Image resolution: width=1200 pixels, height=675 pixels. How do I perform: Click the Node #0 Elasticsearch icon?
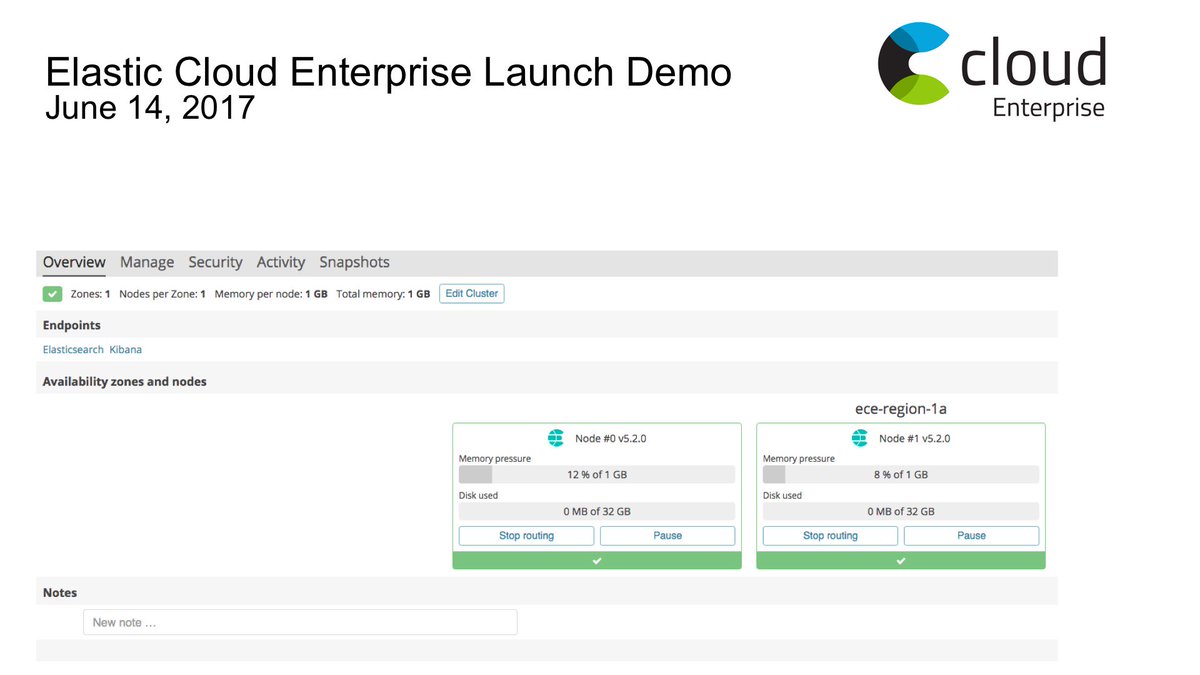[x=556, y=438]
